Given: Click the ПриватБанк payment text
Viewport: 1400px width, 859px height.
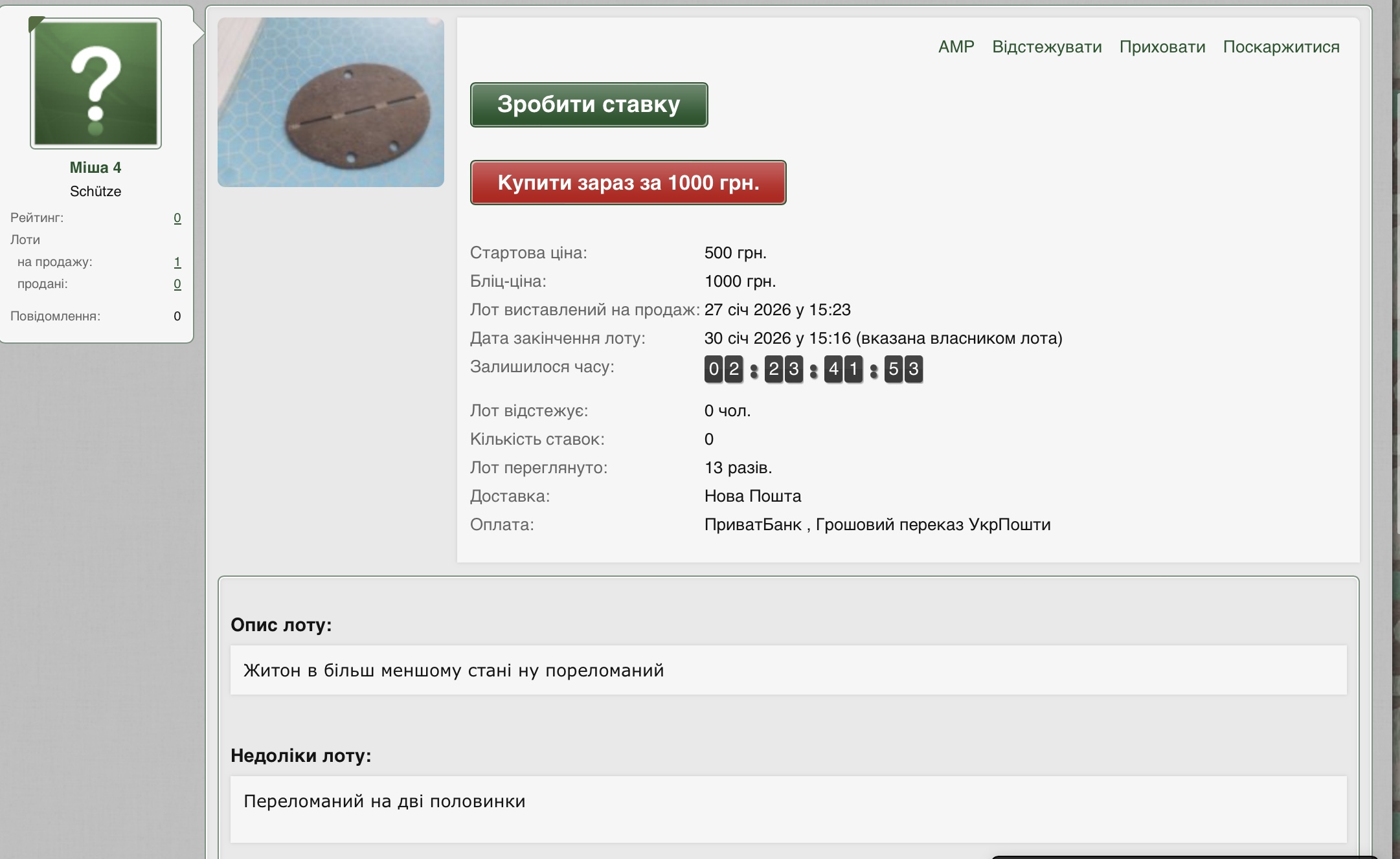Looking at the screenshot, I should coord(752,525).
